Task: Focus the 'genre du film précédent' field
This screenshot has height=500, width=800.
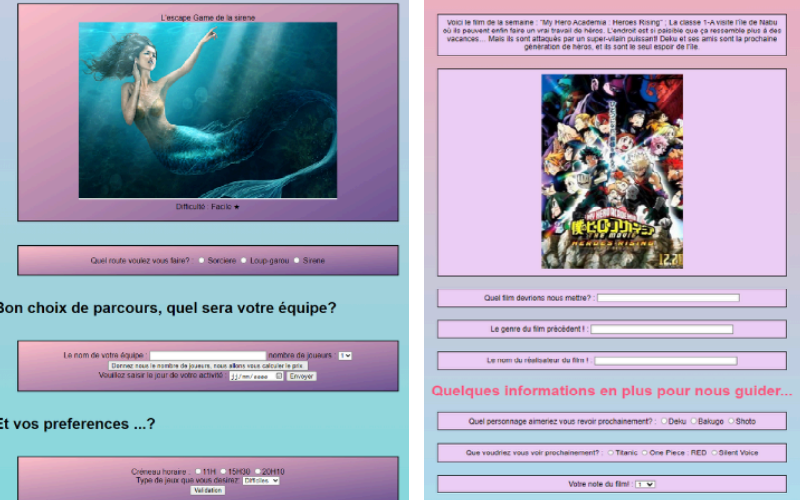Action: point(662,329)
